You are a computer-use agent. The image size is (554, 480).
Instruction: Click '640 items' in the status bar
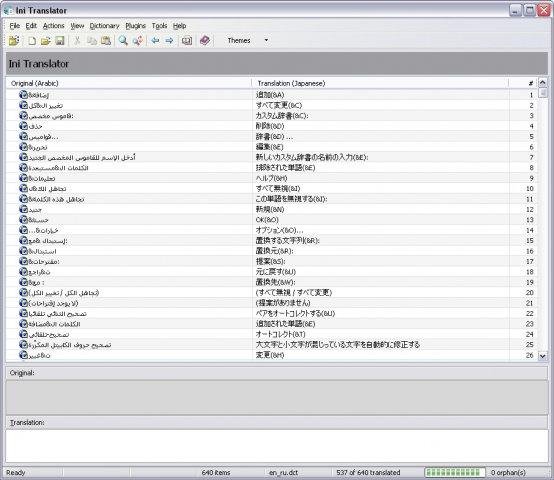(216, 472)
